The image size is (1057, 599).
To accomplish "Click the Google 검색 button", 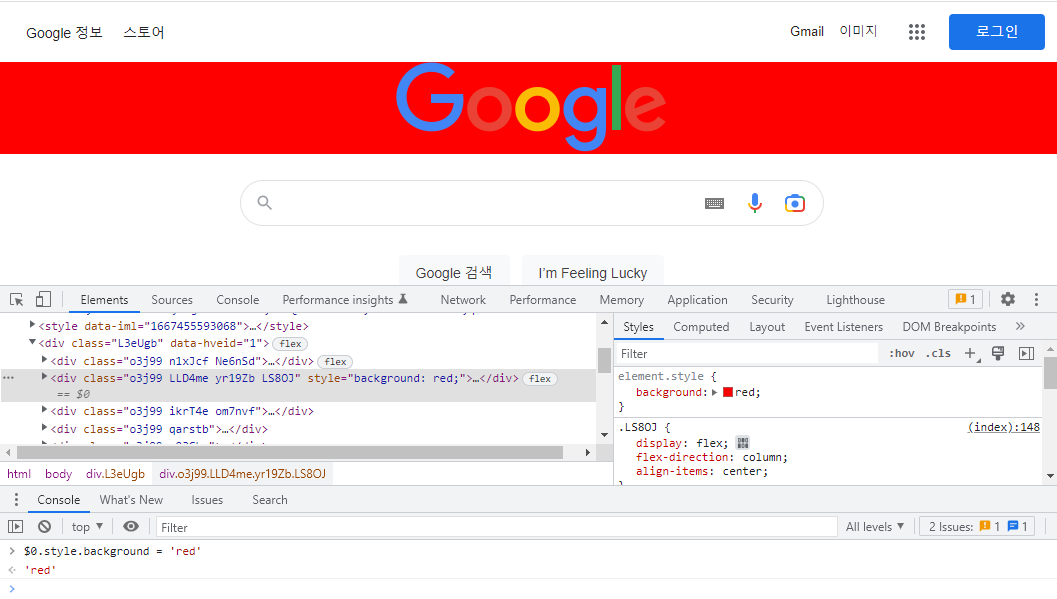I will click(454, 272).
